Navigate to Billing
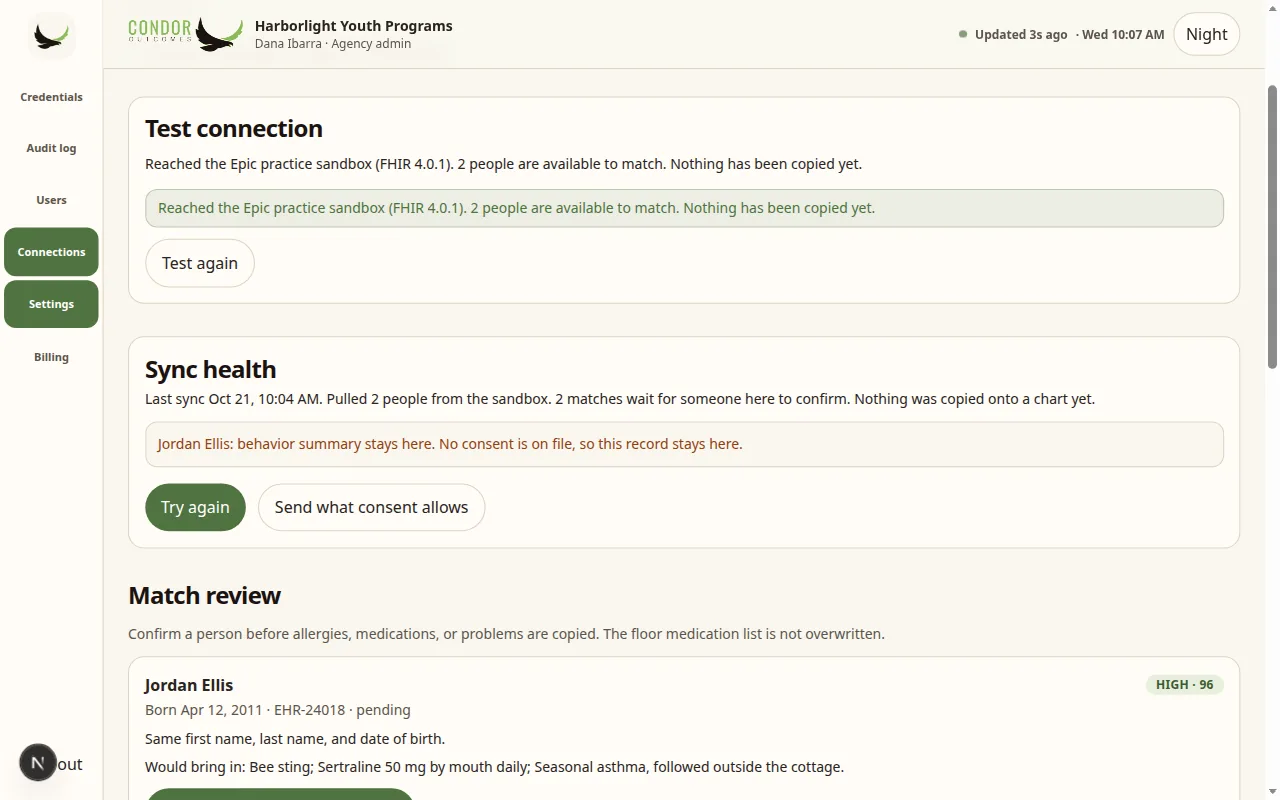This screenshot has height=800, width=1280. [51, 357]
